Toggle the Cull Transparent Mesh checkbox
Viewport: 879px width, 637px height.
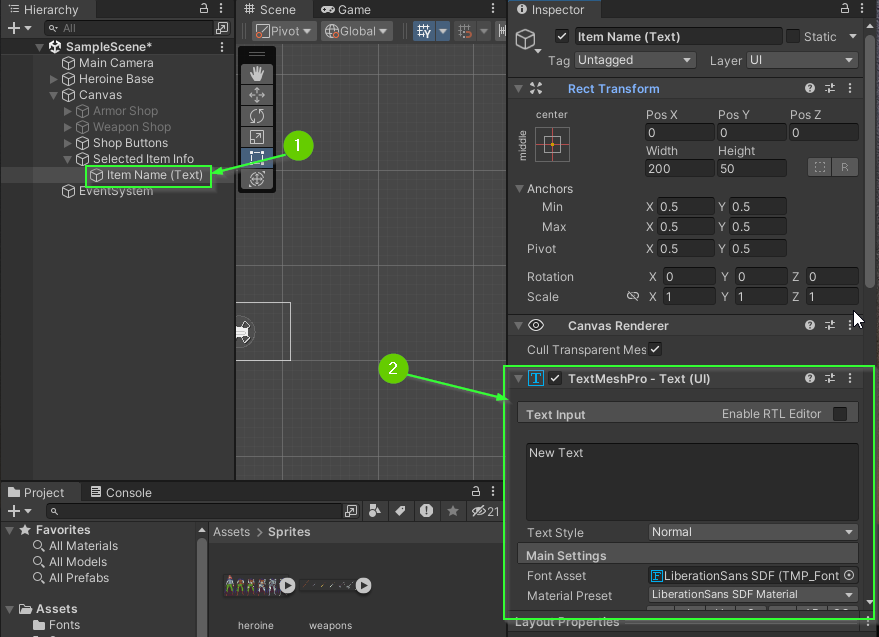coord(655,350)
